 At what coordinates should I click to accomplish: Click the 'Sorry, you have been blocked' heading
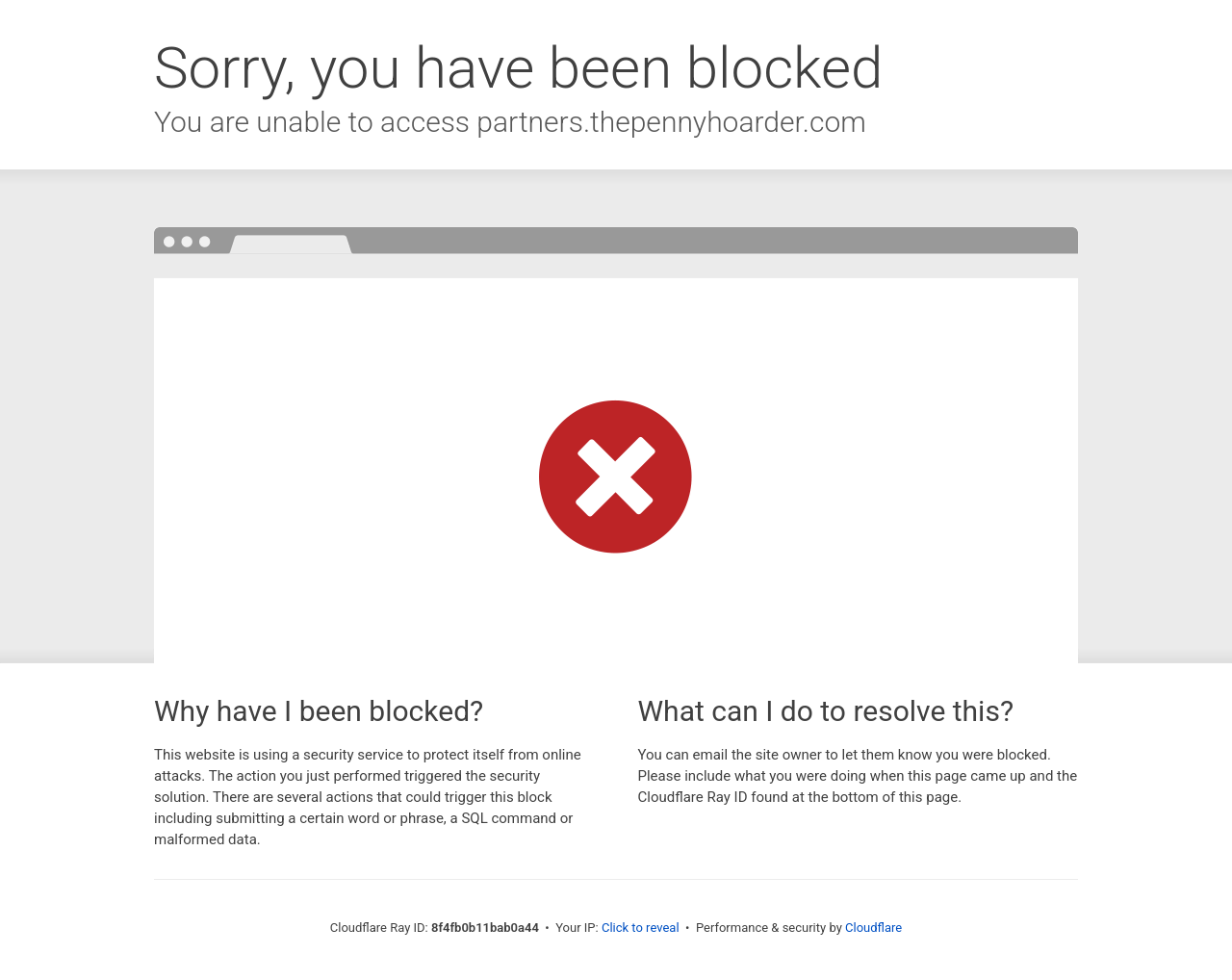(x=518, y=68)
